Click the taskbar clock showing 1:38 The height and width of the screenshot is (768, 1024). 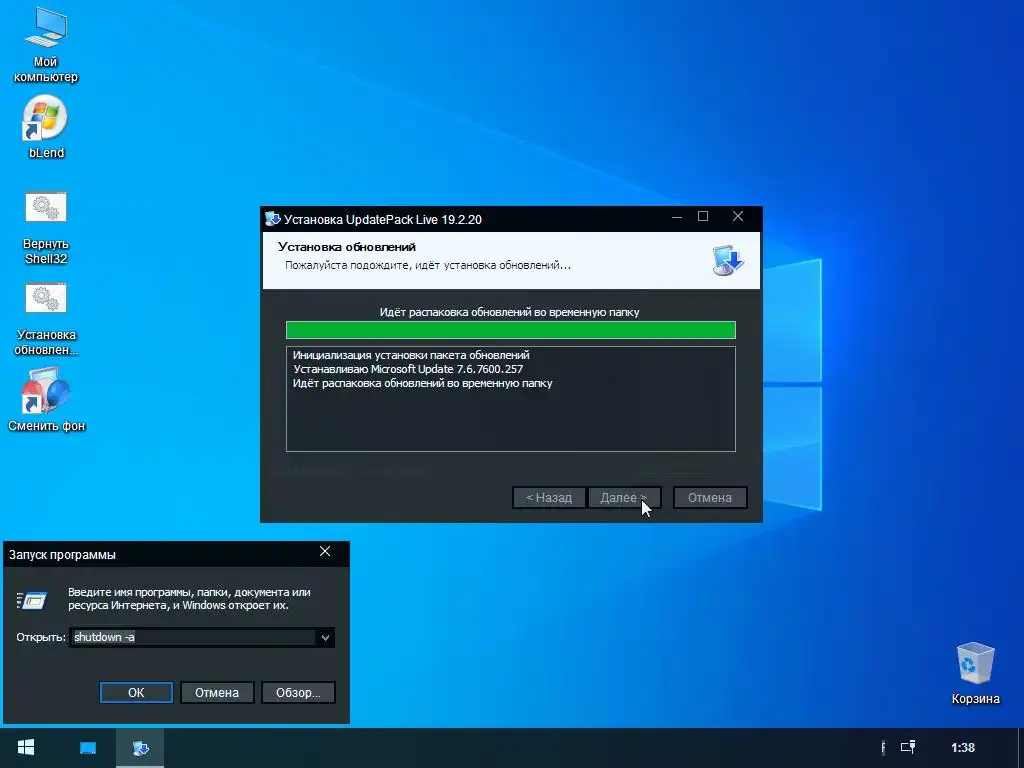[963, 748]
